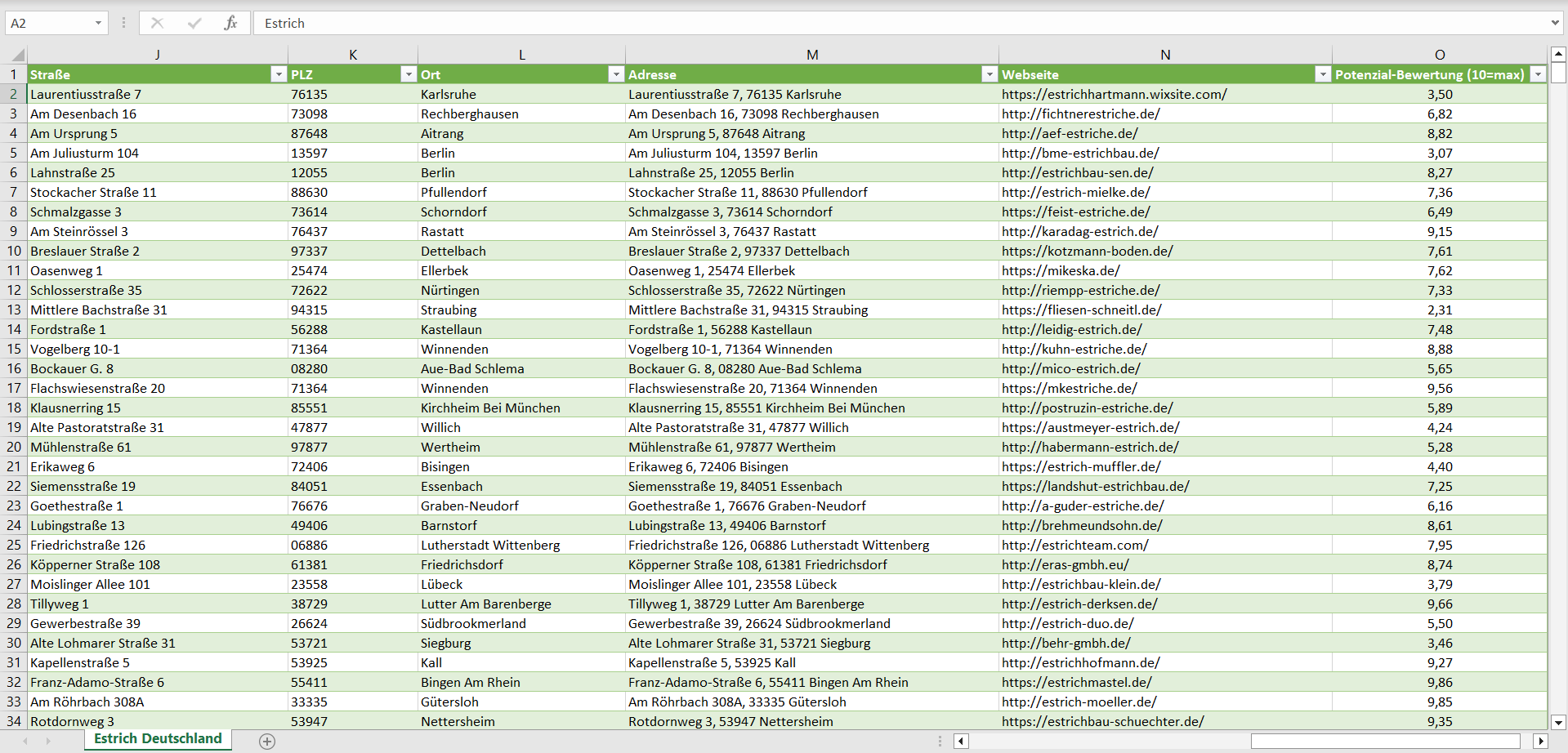Open link https://estrichhartmann.wixsite.com/
Screen dimensions: 1568x753
point(1114,94)
